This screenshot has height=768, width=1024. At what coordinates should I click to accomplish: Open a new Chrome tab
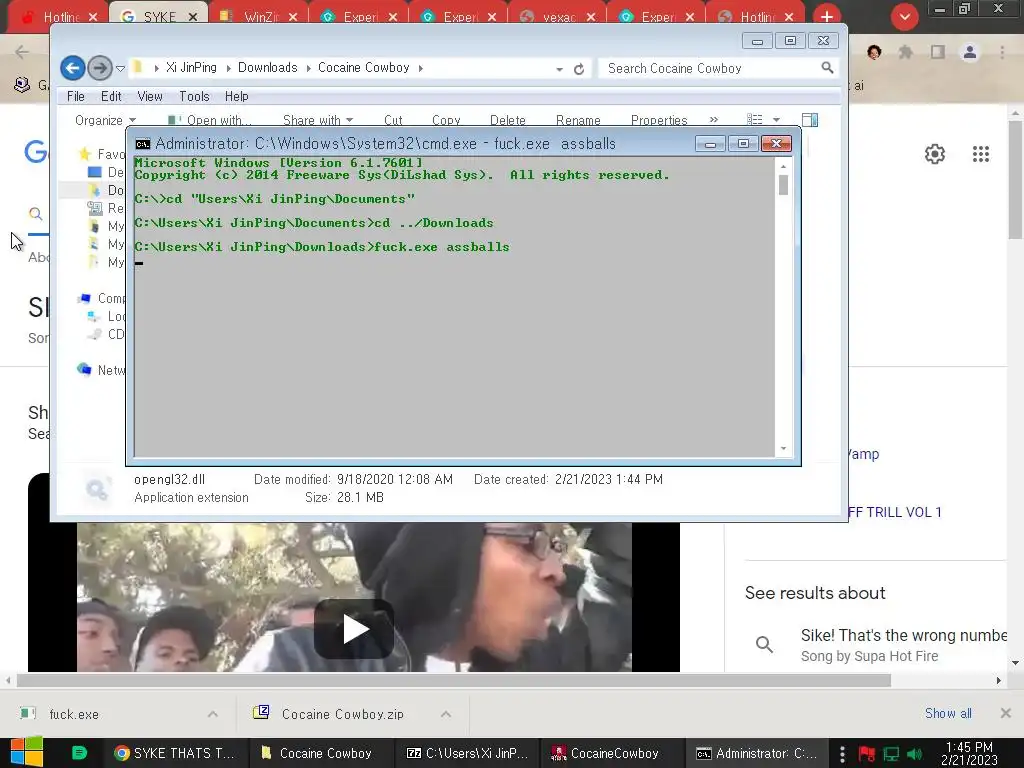pos(827,16)
